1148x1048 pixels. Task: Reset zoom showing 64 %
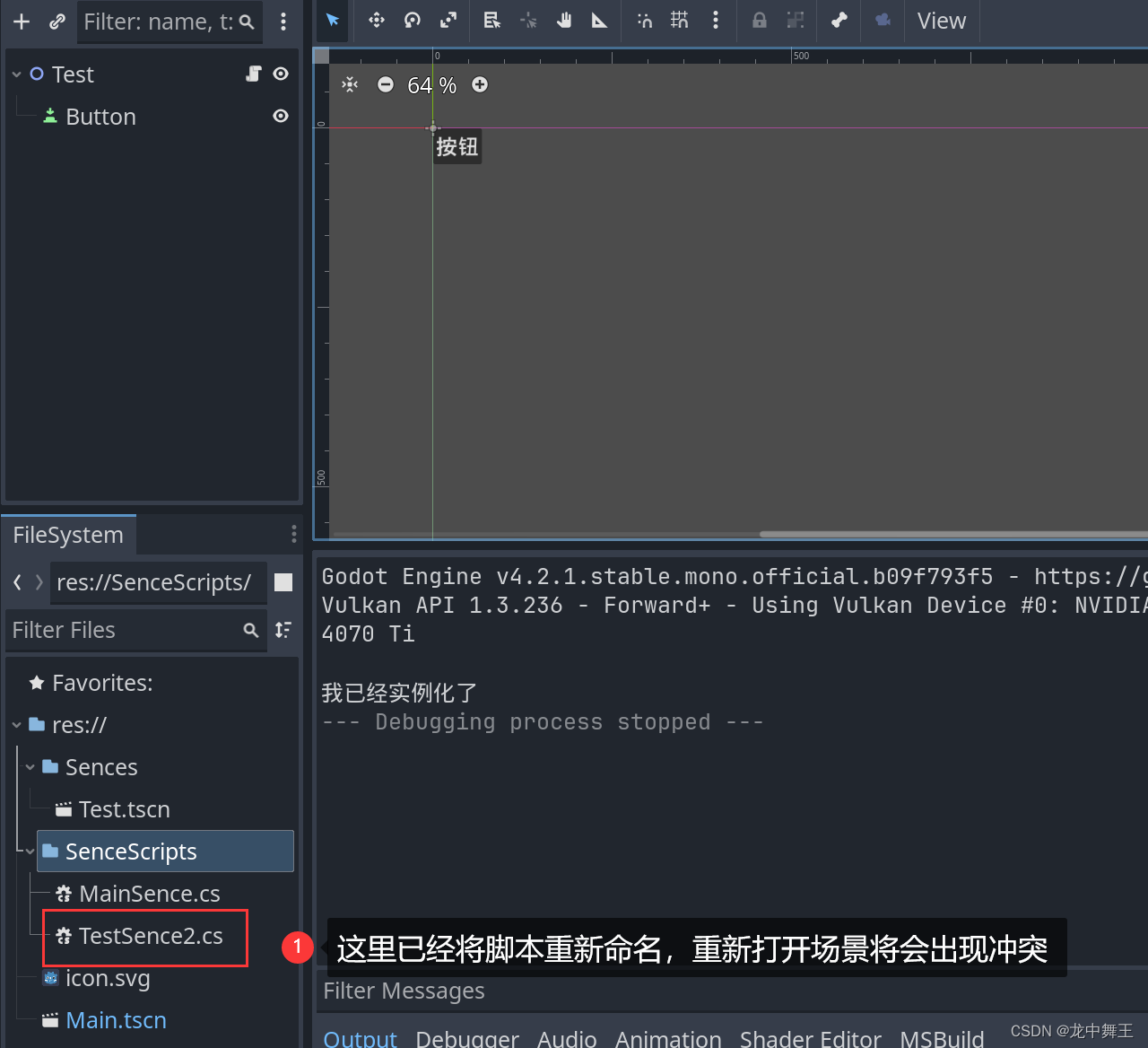coord(432,85)
